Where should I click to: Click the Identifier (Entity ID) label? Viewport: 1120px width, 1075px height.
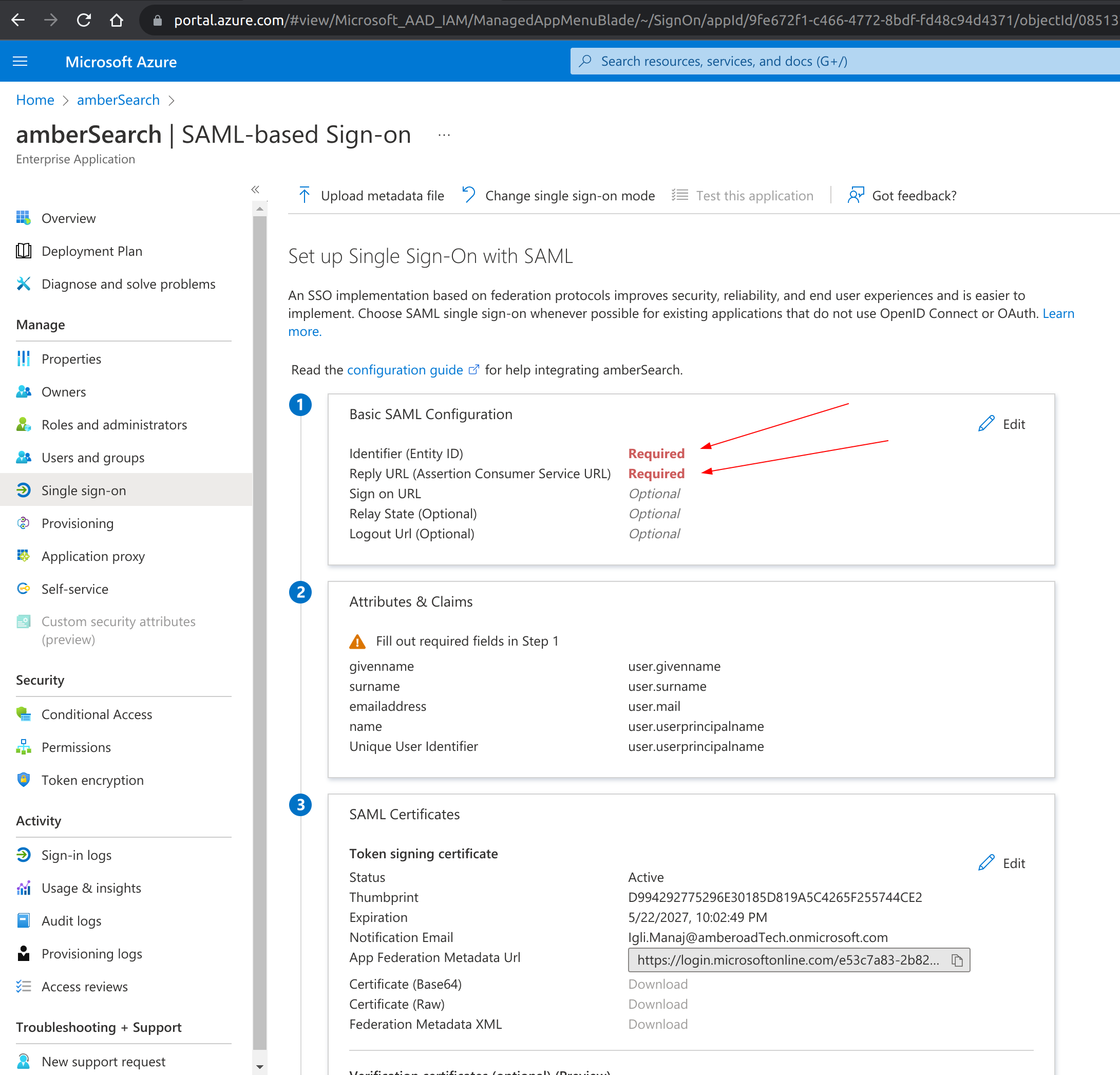(406, 453)
